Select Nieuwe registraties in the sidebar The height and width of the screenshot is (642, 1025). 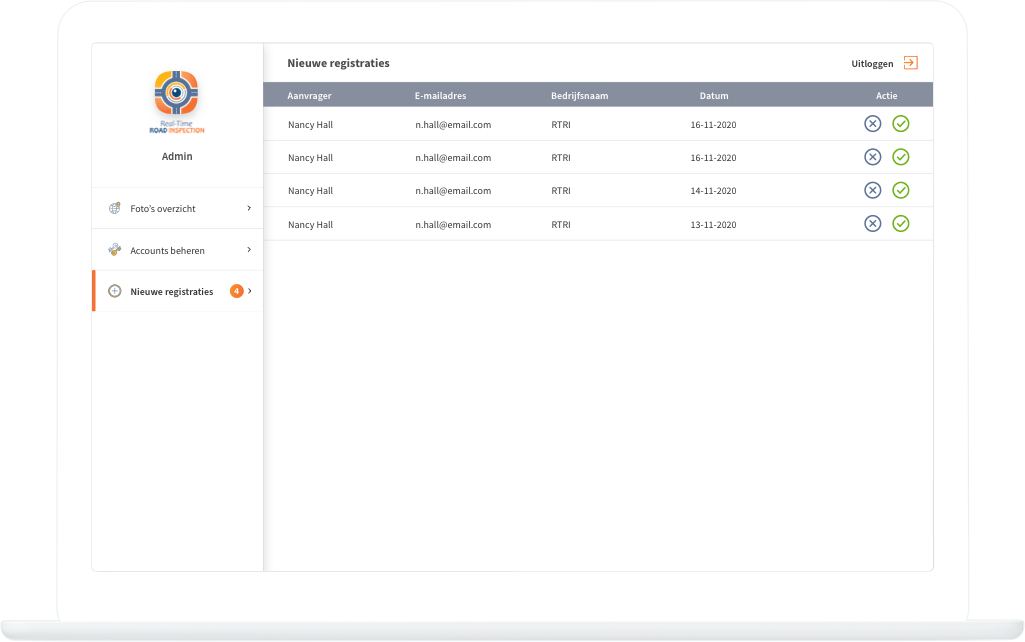(178, 291)
